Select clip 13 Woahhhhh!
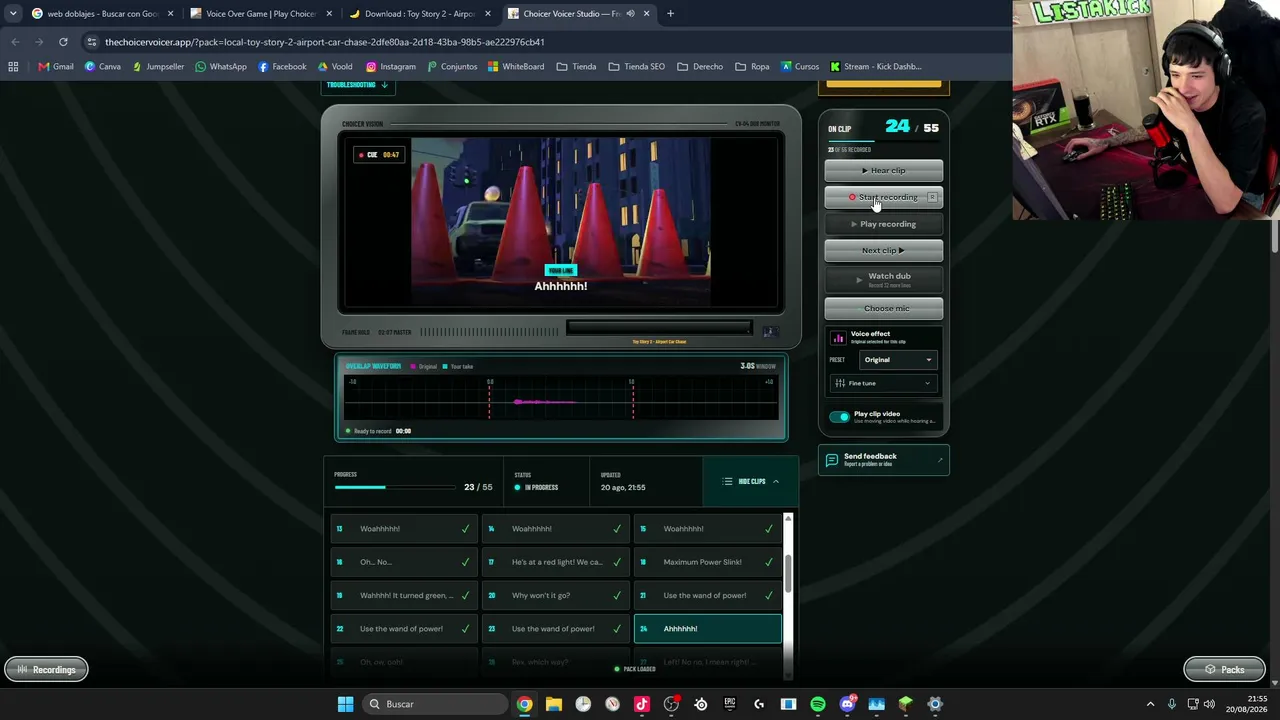This screenshot has height=720, width=1280. 404,529
